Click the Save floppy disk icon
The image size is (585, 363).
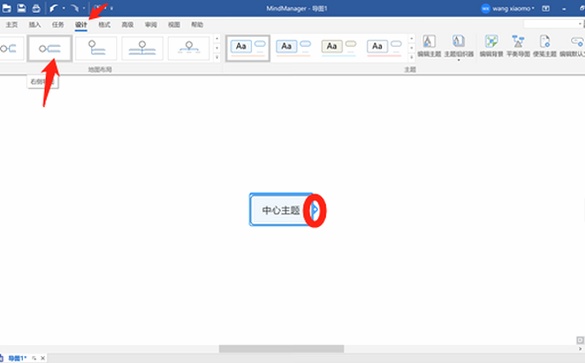pyautogui.click(x=21, y=8)
